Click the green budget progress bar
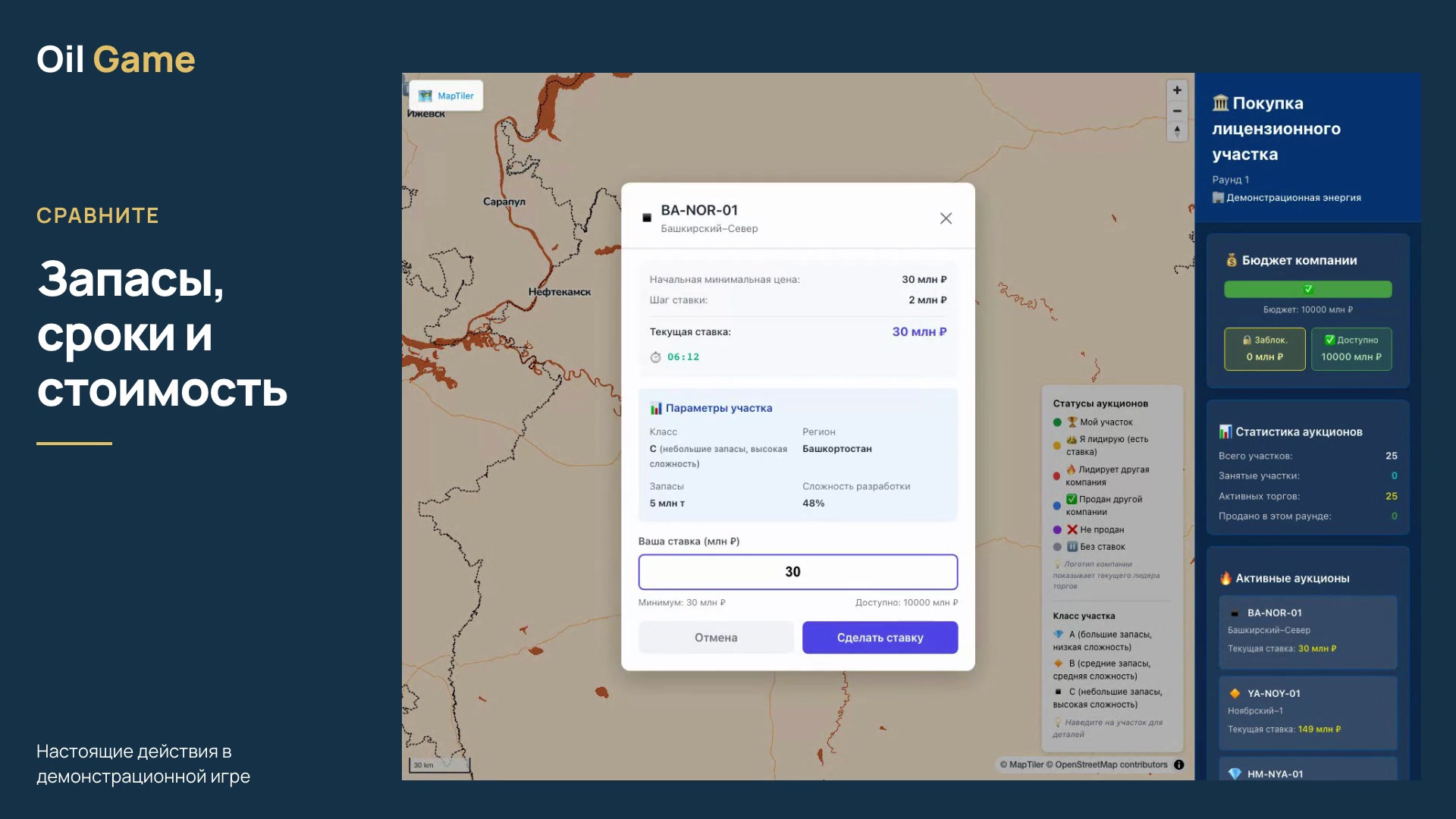The height and width of the screenshot is (819, 1456). [1308, 289]
